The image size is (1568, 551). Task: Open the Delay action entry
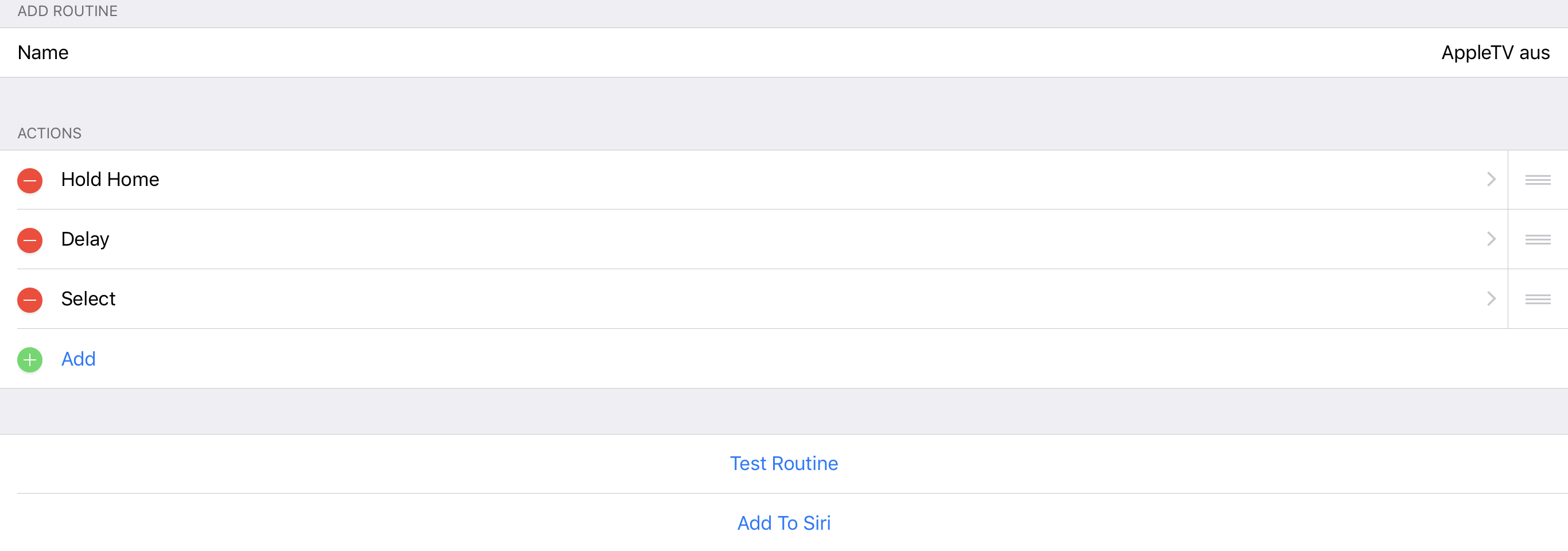click(x=85, y=239)
